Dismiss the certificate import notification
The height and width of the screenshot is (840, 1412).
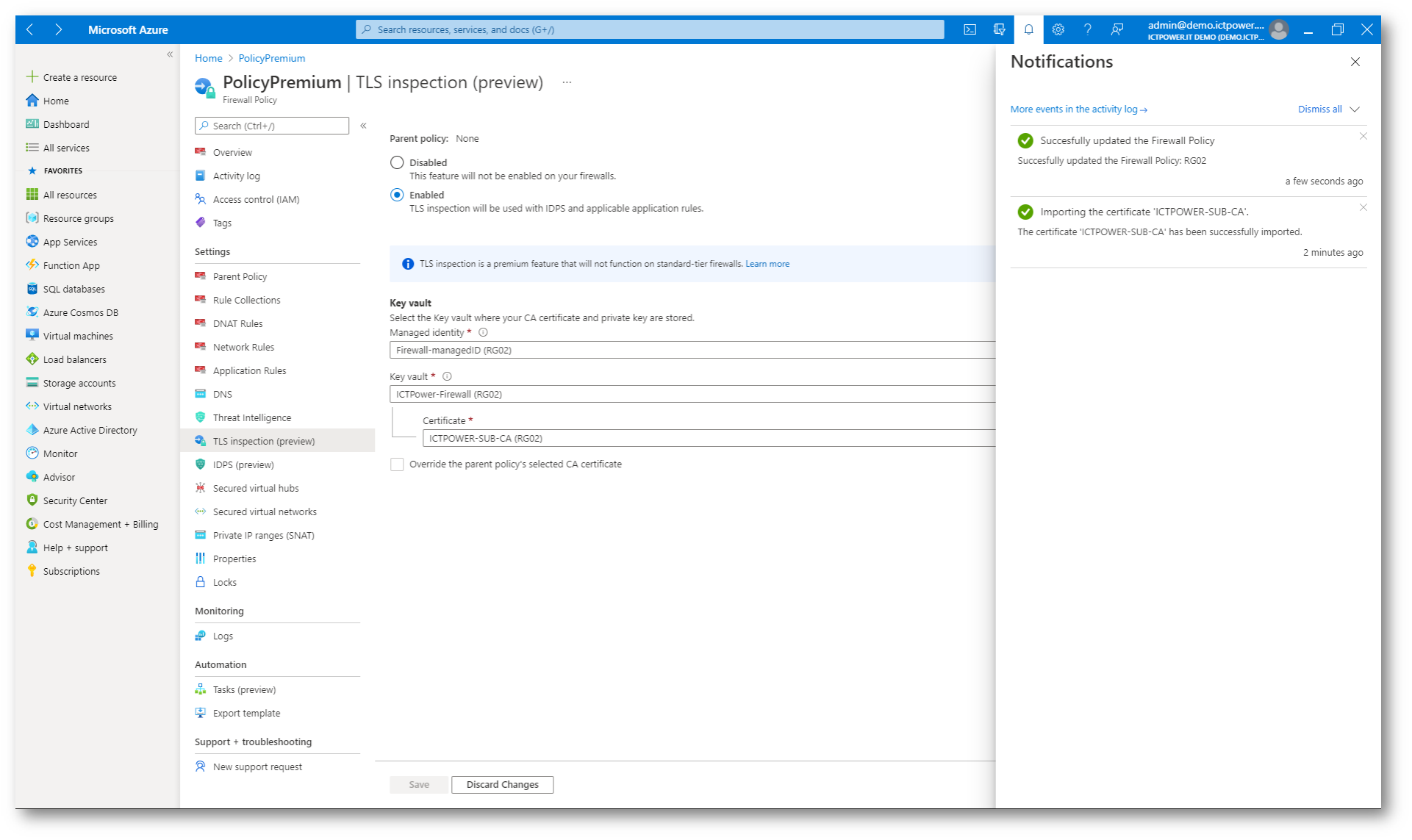click(1363, 207)
